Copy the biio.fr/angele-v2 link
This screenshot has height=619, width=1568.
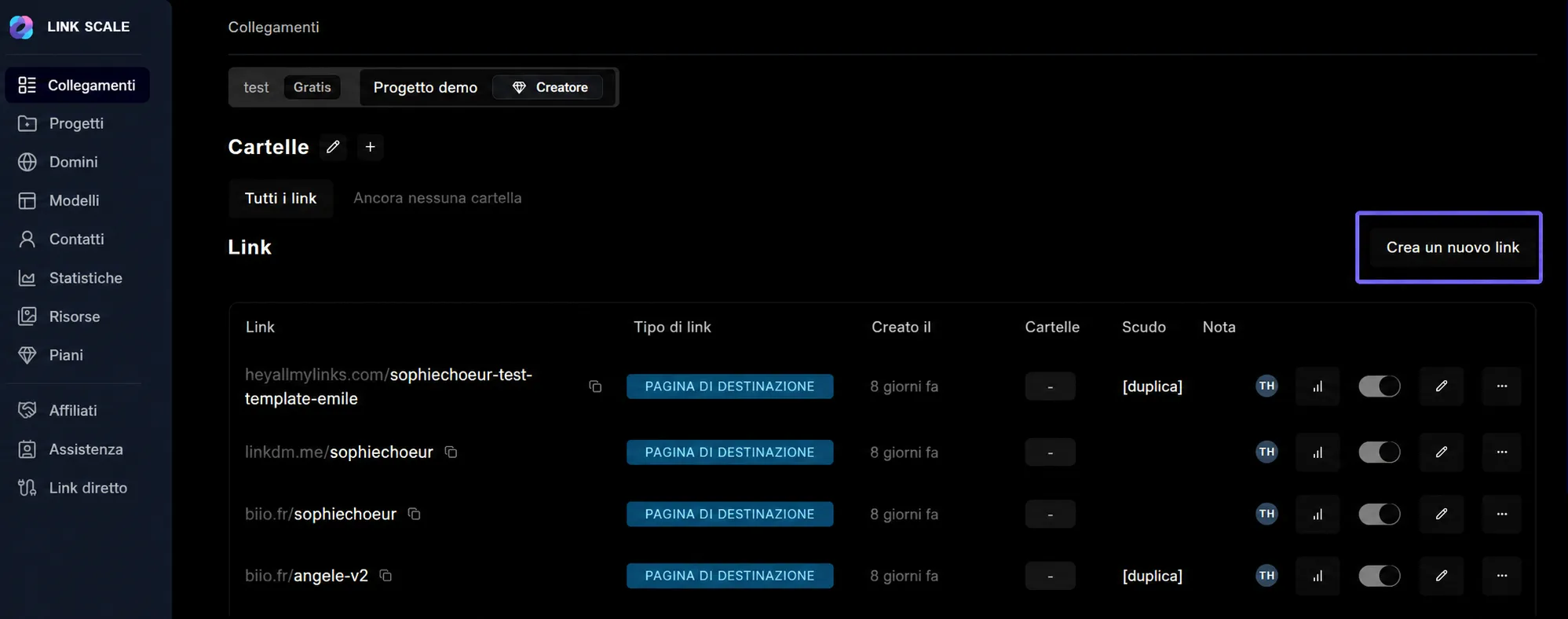386,575
